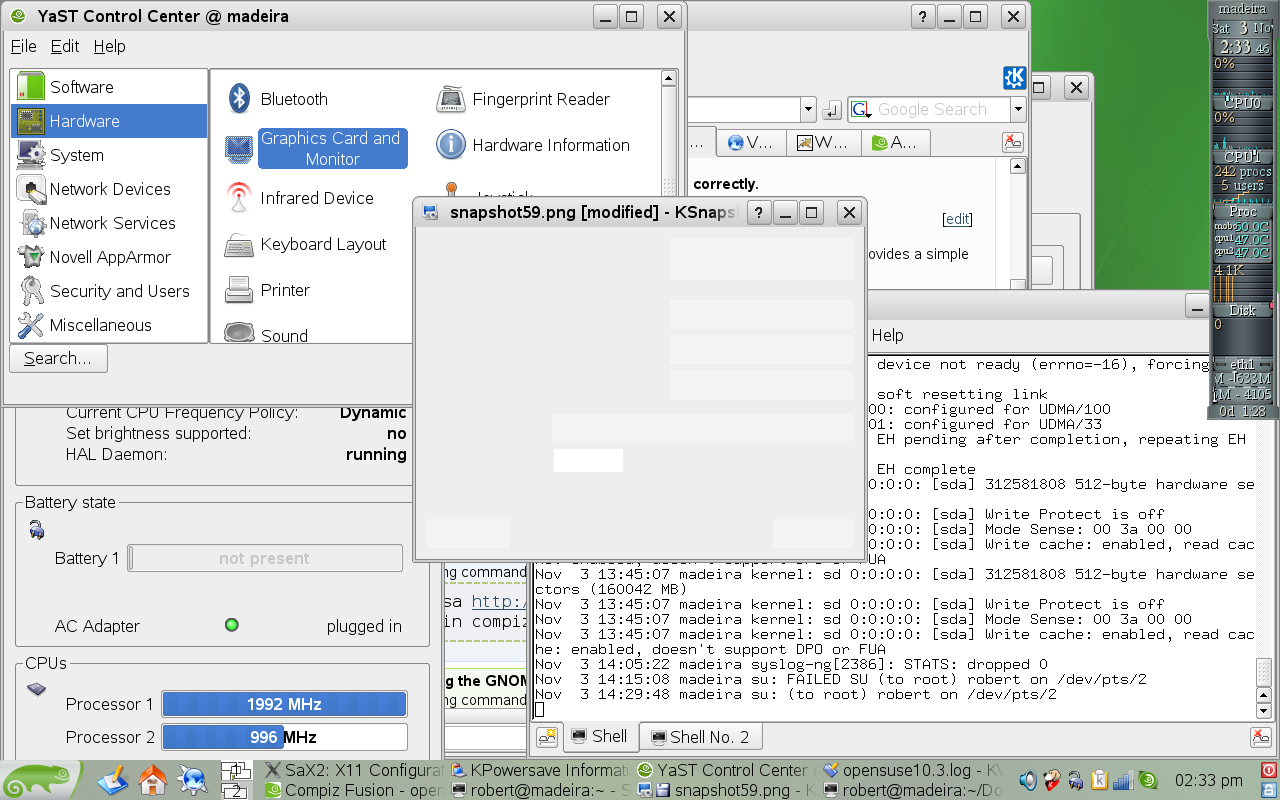Switch to the Konqueror tab starting with A

[x=895, y=142]
